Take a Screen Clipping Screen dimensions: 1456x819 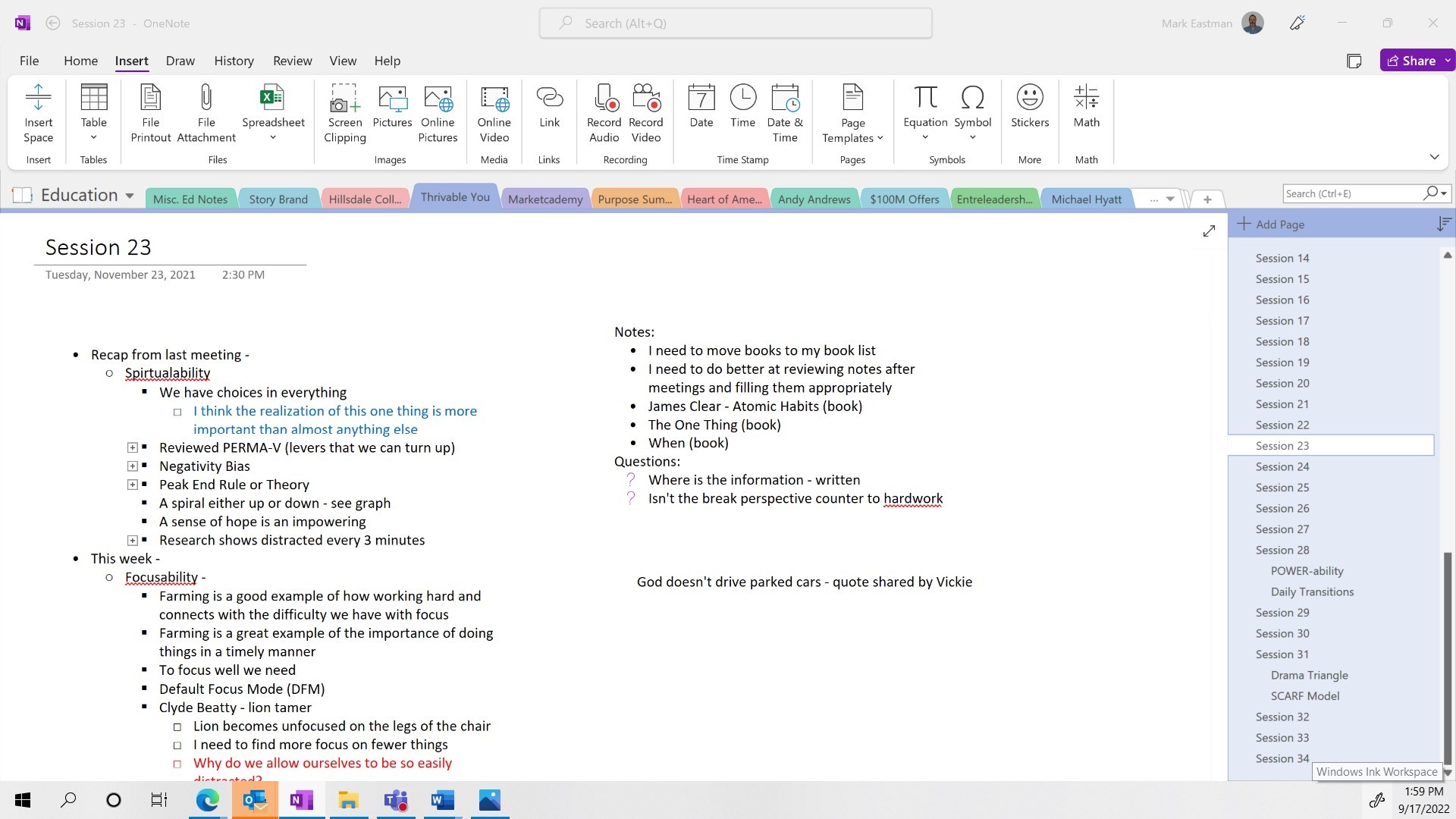344,112
